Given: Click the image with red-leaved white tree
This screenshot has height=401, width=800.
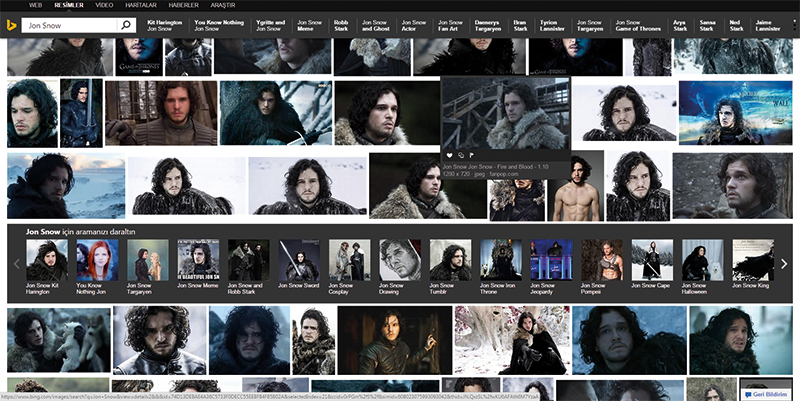Looking at the screenshot, I should tap(512, 340).
